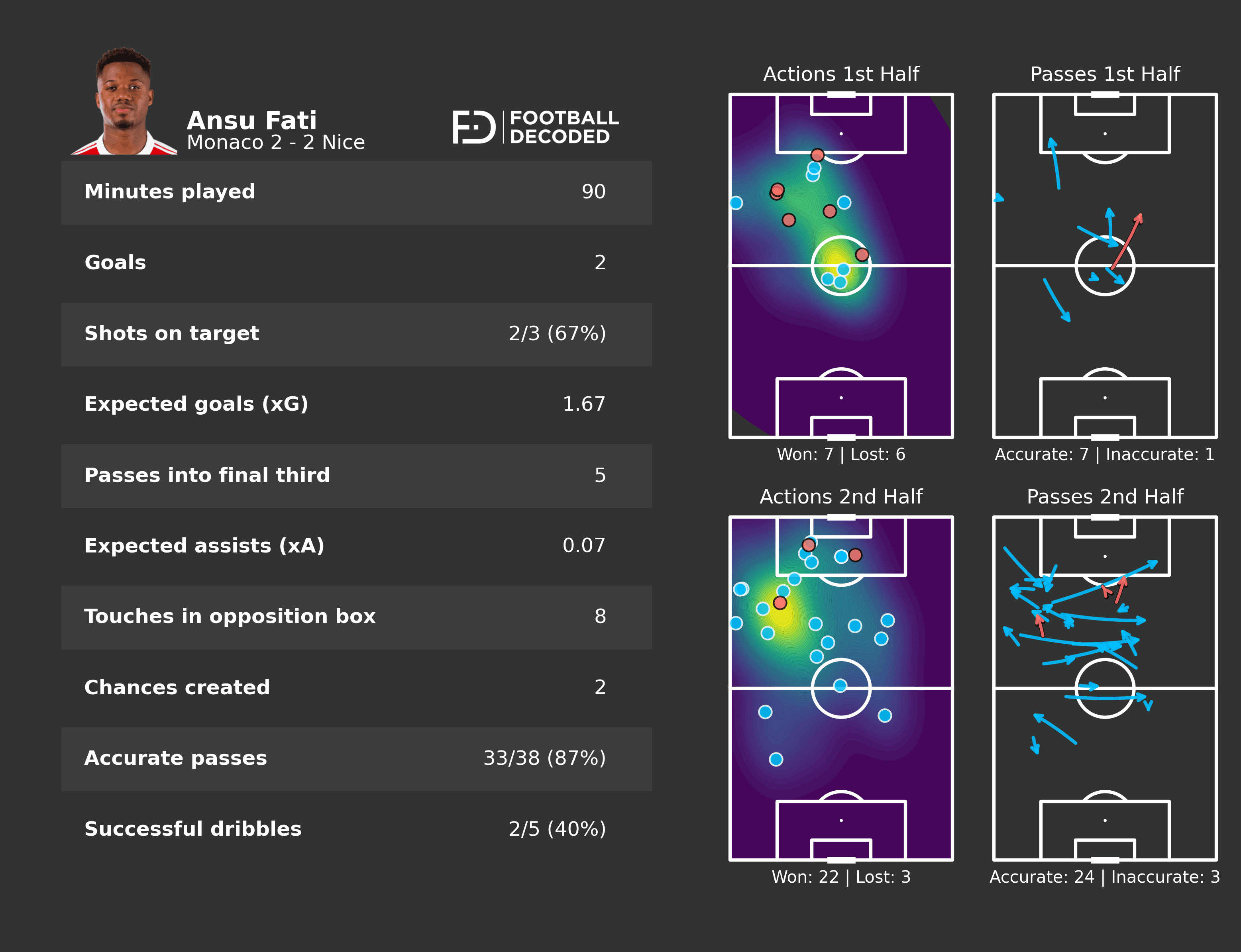Screen dimensions: 1241x952
Task: Click the Football Decoded FD logo mark
Action: click(x=474, y=127)
